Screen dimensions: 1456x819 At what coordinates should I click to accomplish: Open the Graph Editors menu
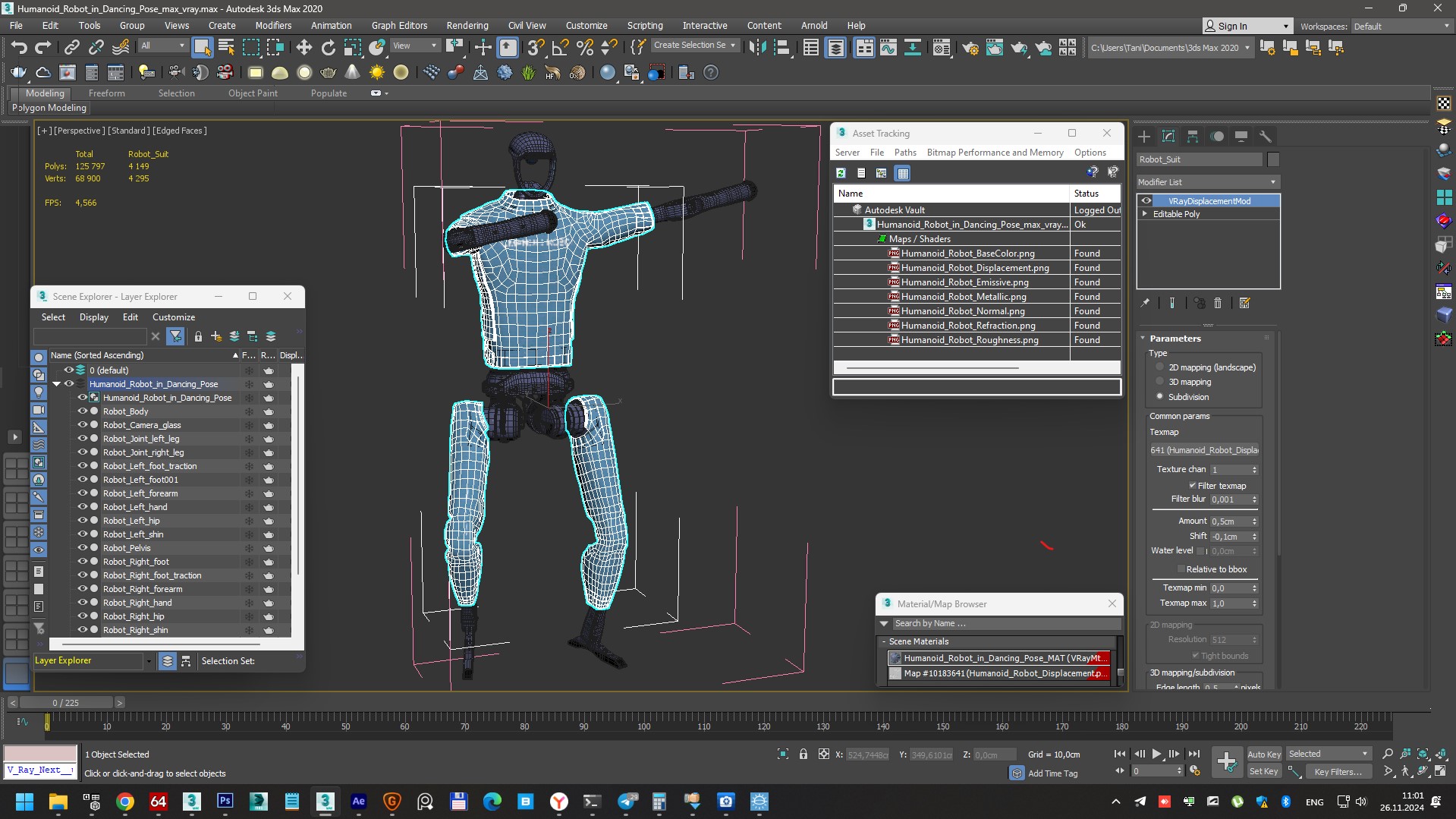pos(399,25)
